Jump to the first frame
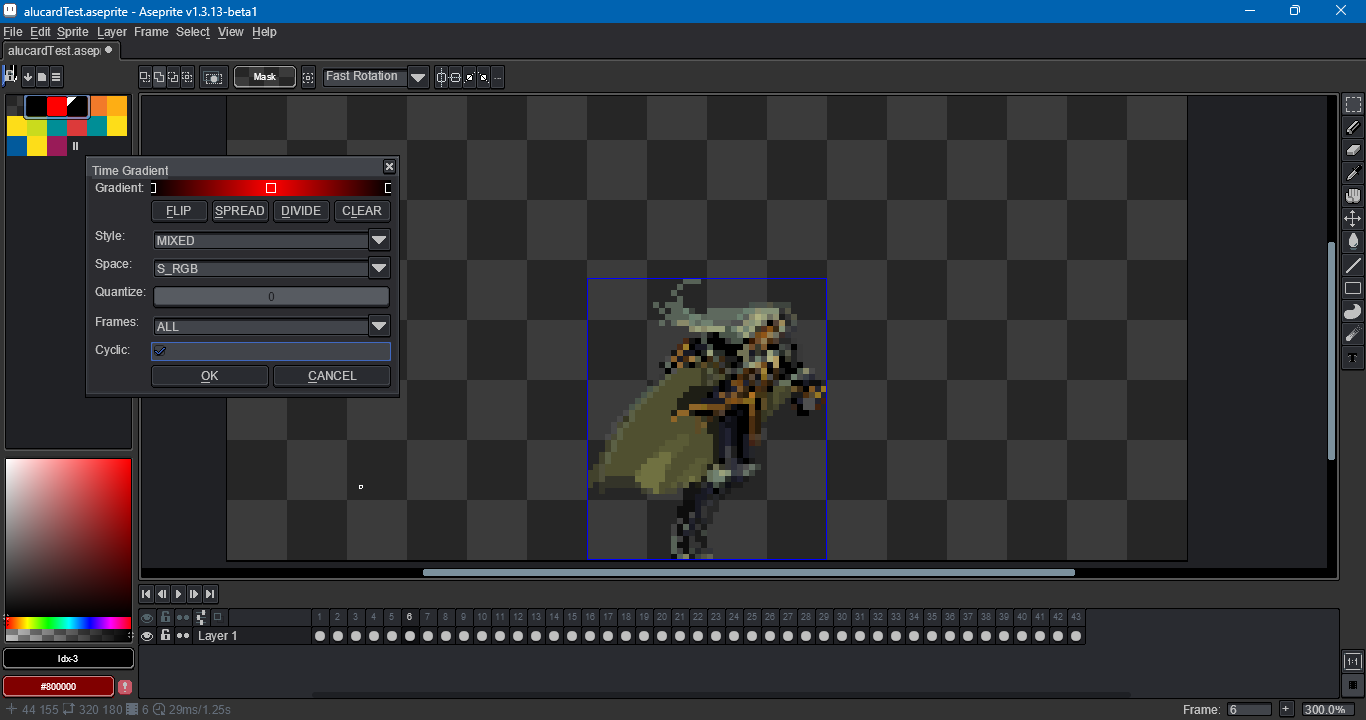Viewport: 1366px width, 720px height. pyautogui.click(x=146, y=594)
